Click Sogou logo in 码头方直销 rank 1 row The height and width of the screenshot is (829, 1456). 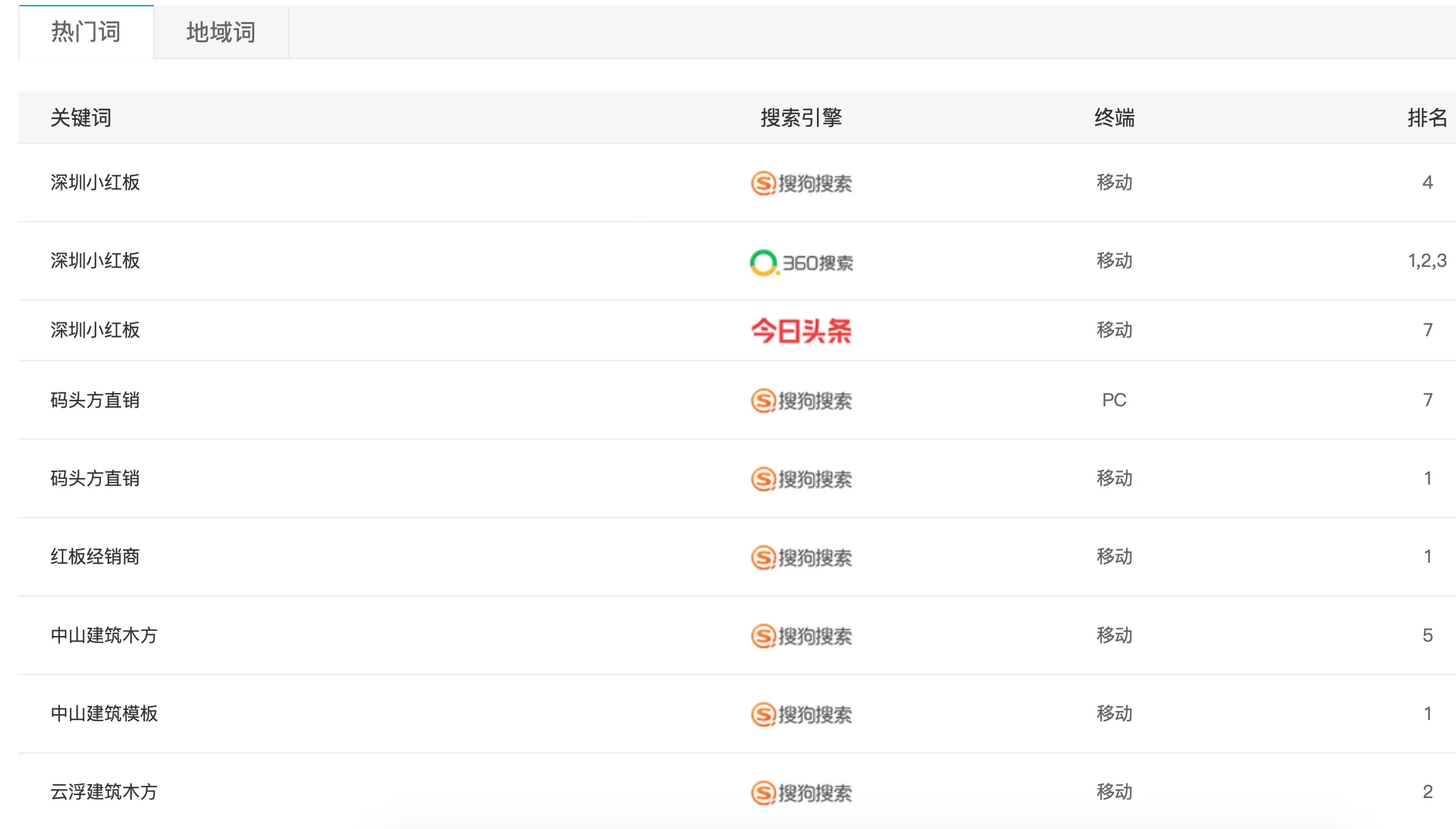tap(801, 479)
